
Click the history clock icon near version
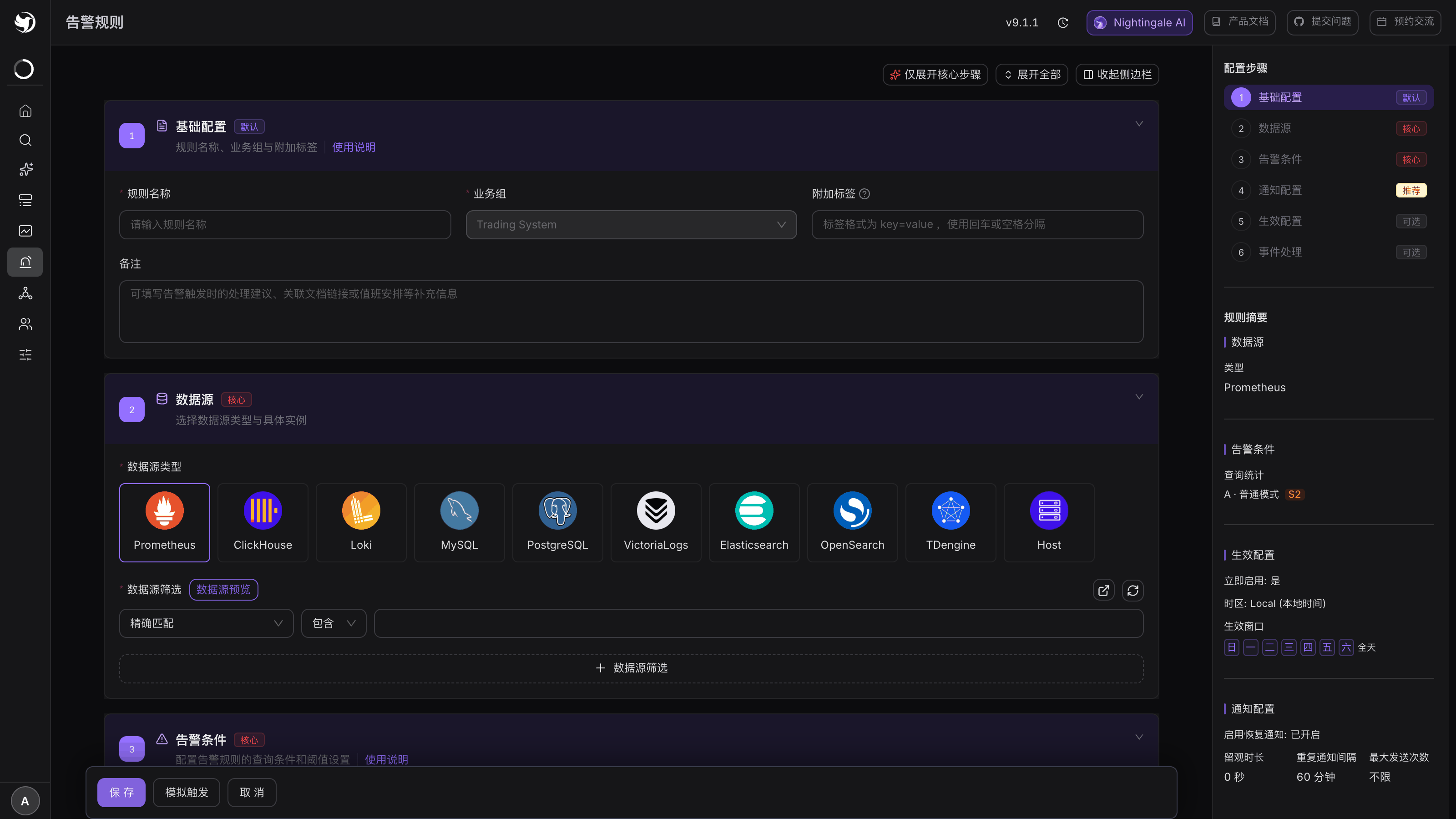[1062, 23]
